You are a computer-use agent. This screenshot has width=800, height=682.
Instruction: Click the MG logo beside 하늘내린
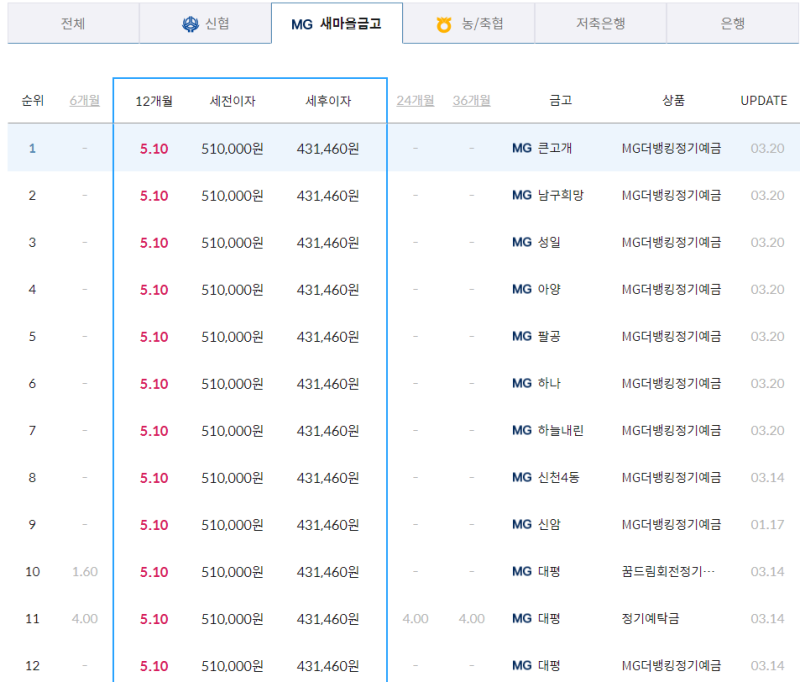[x=522, y=431]
